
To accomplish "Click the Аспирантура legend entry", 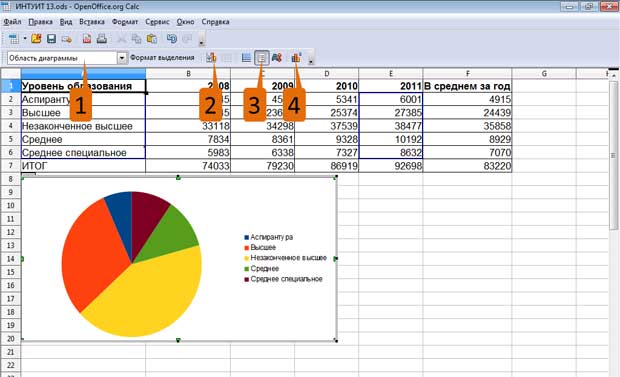I will [269, 237].
